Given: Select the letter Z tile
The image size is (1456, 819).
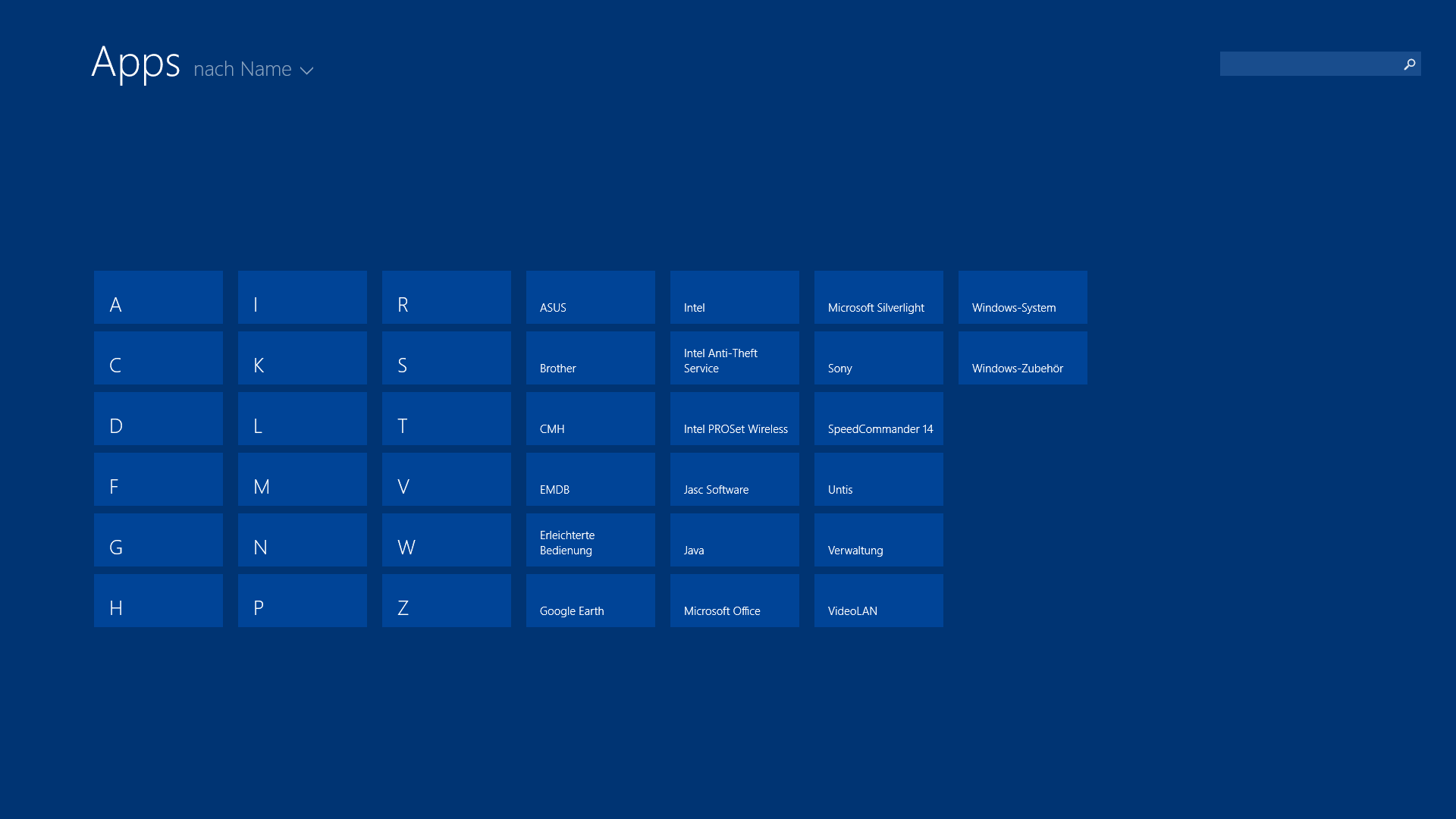Looking at the screenshot, I should [447, 601].
